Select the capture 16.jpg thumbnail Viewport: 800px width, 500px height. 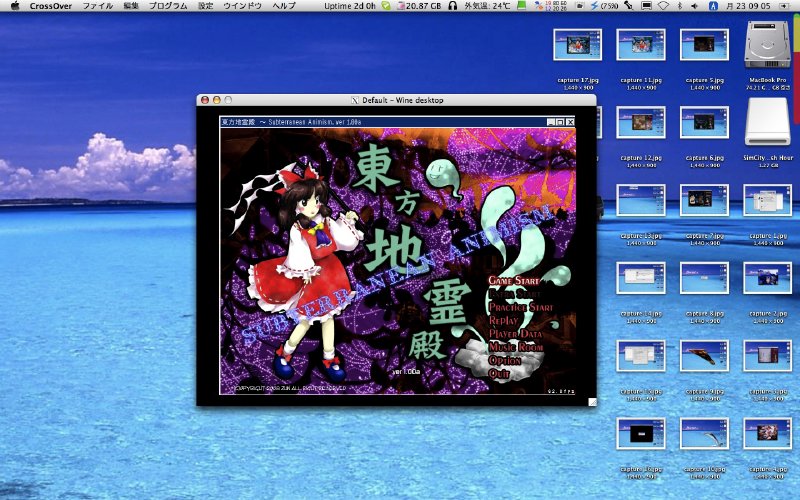coord(641,434)
